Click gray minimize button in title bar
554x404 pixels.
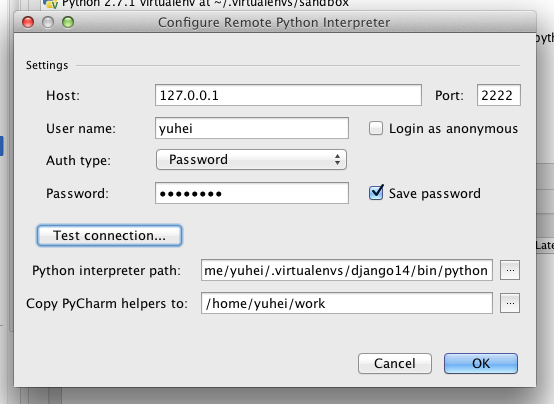point(48,22)
